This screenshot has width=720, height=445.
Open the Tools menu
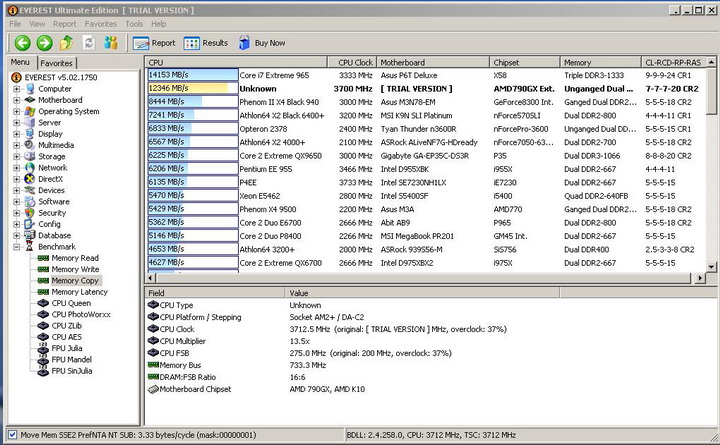(x=134, y=24)
